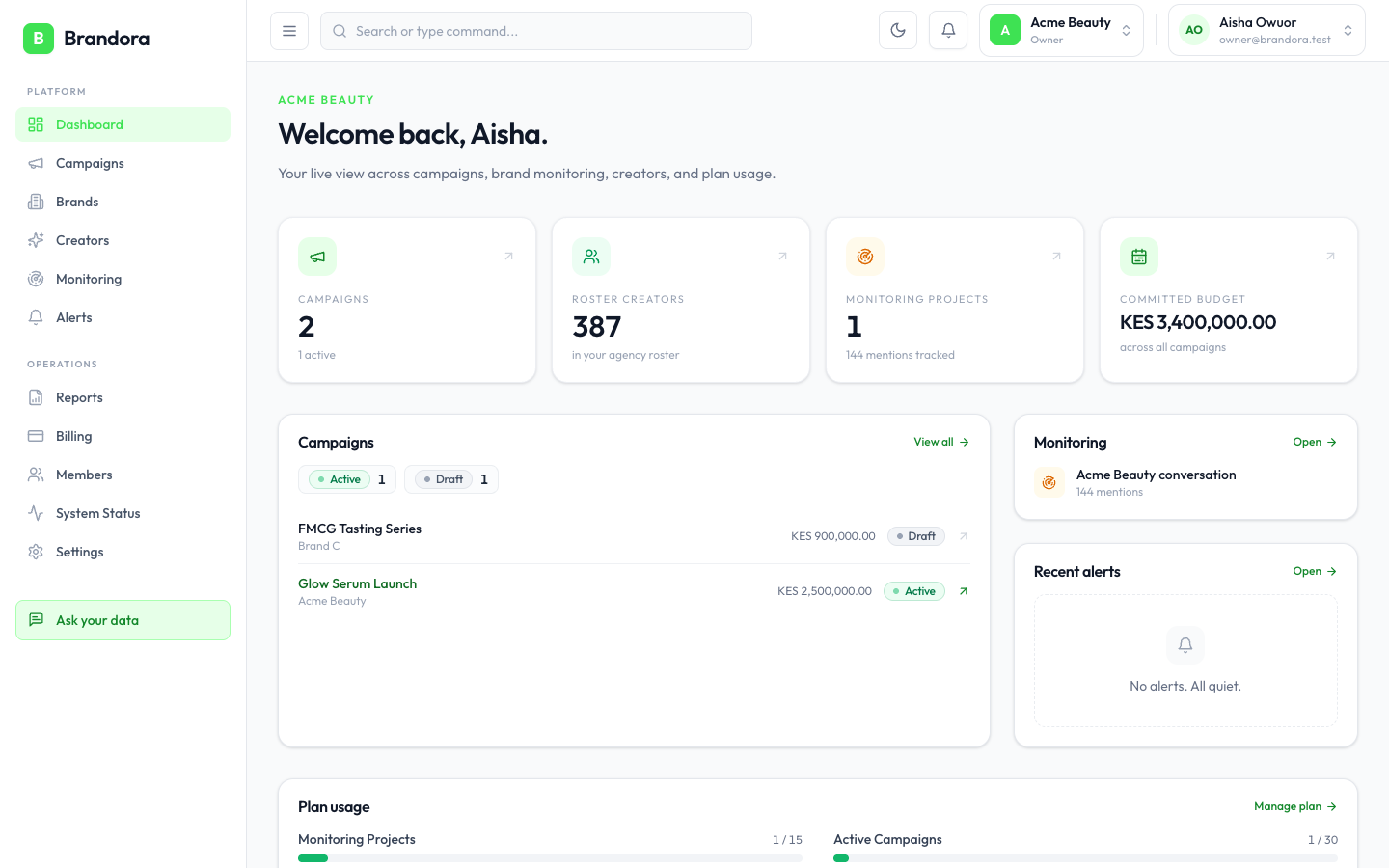Click the arrow on Monitoring Projects card

coord(1056,256)
